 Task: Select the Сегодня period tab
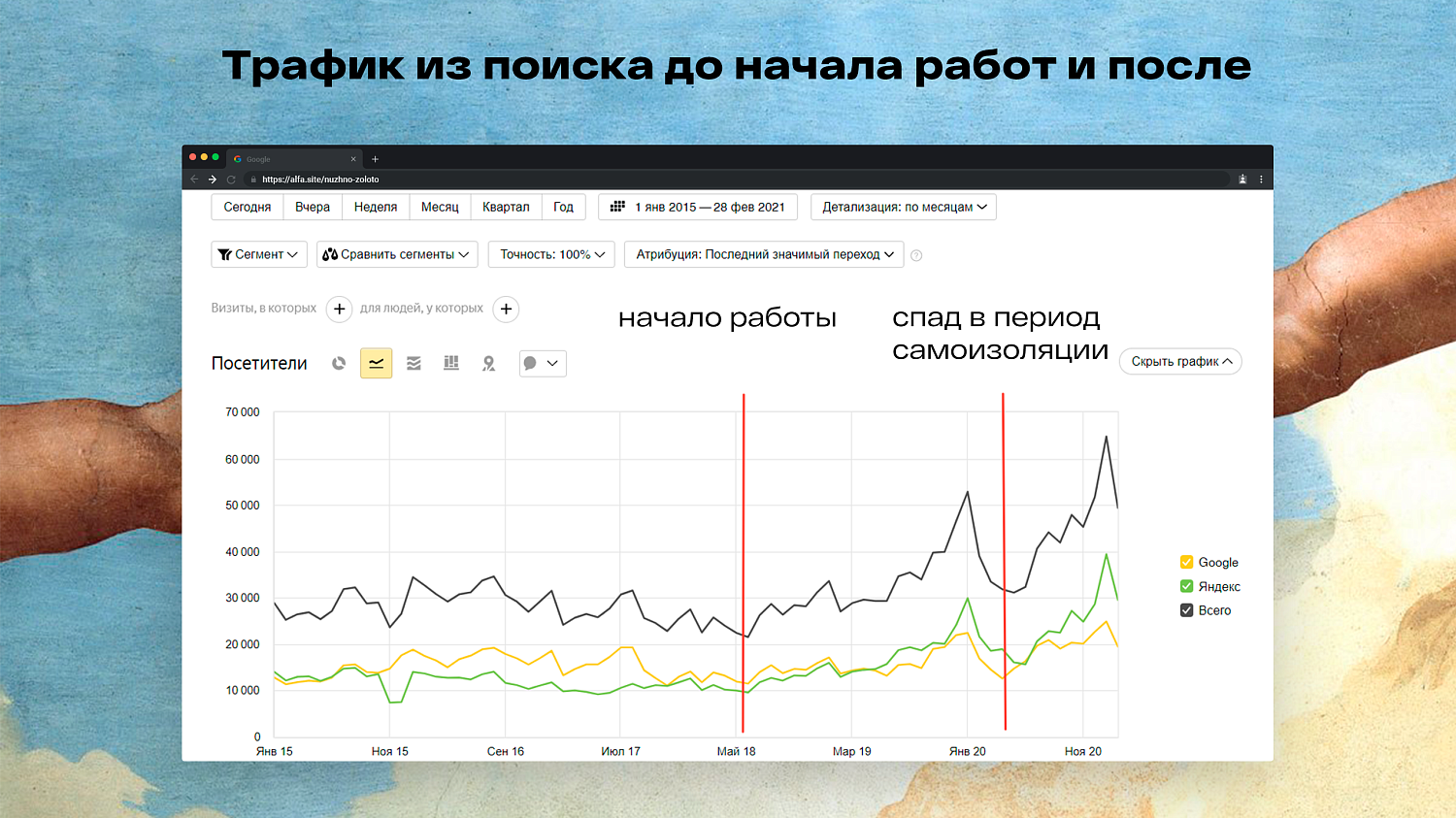coord(247,207)
